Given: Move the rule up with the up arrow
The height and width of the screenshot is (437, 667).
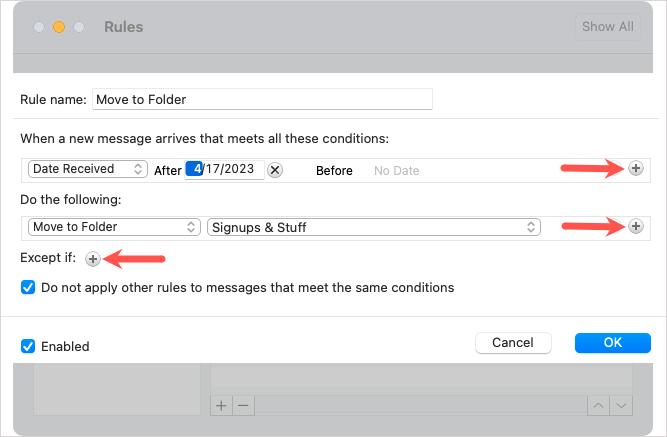Looking at the screenshot, I should (599, 405).
